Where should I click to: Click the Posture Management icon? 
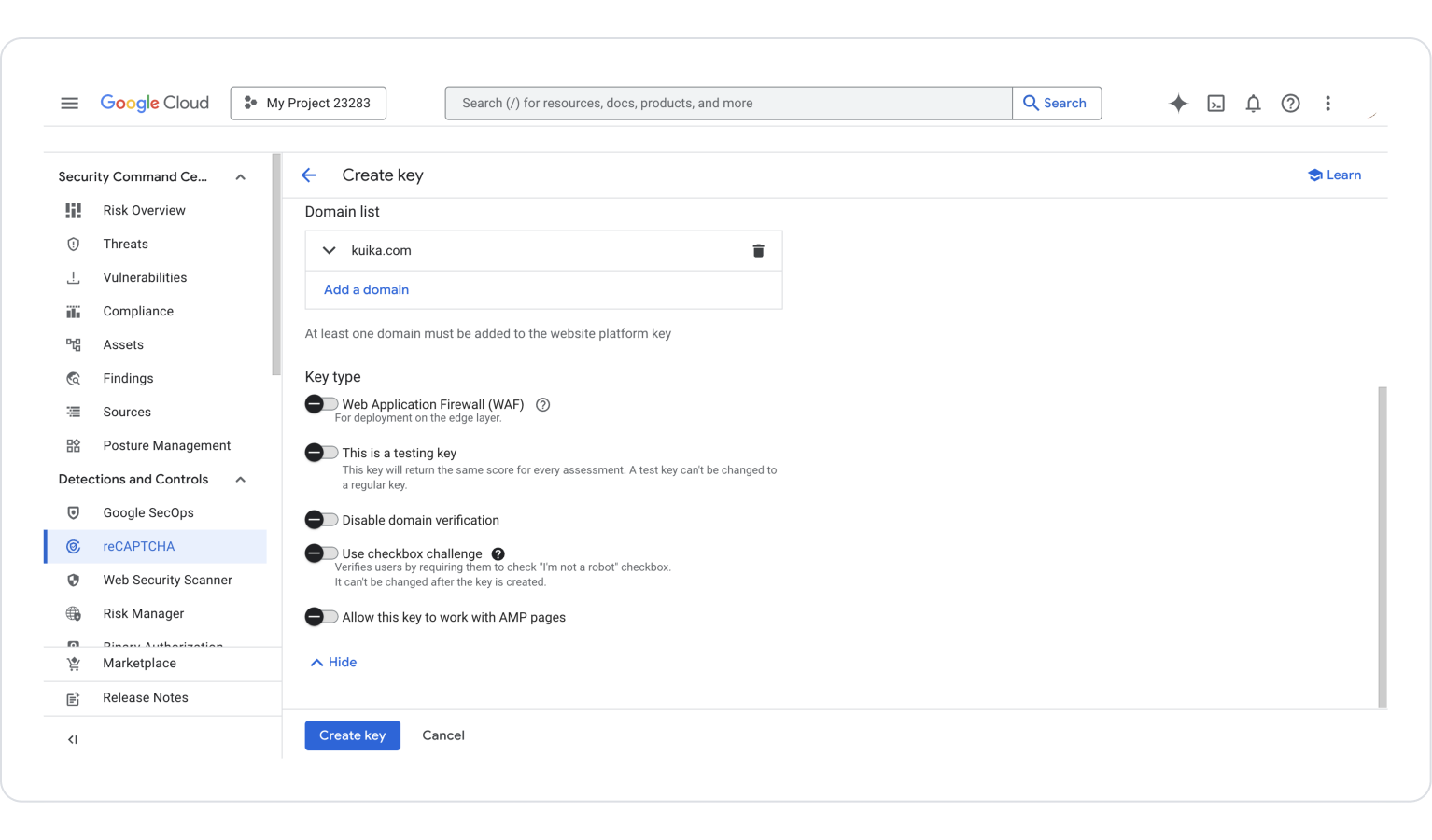coord(73,446)
